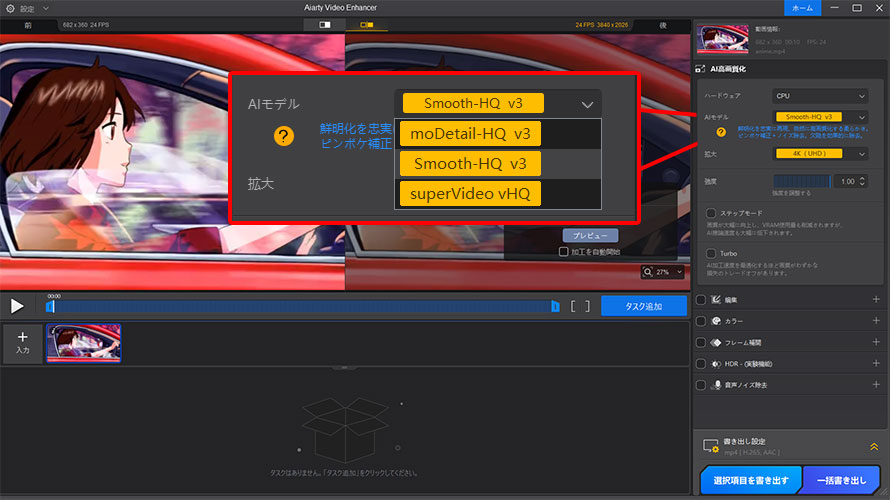Viewport: 890px width, 500px height.
Task: Enable the Turbo checkbox
Action: (711, 253)
